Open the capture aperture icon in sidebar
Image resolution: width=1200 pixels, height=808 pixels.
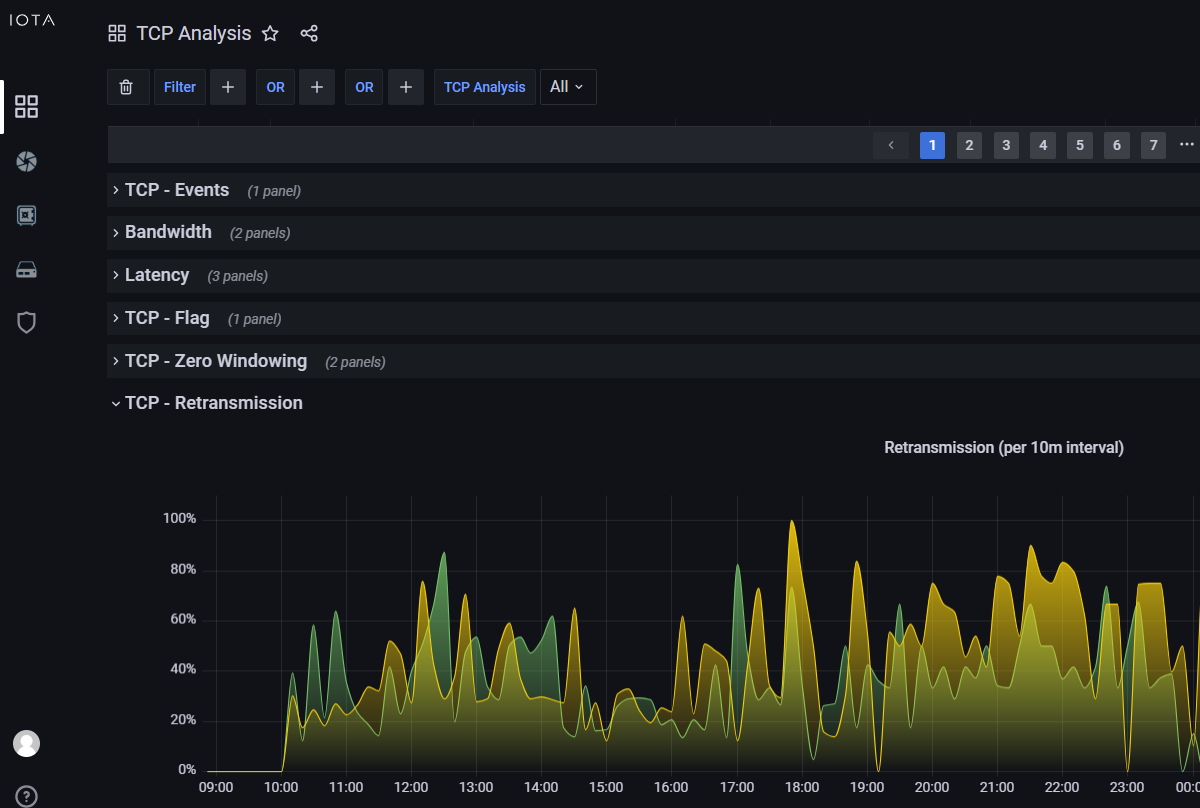coord(27,161)
